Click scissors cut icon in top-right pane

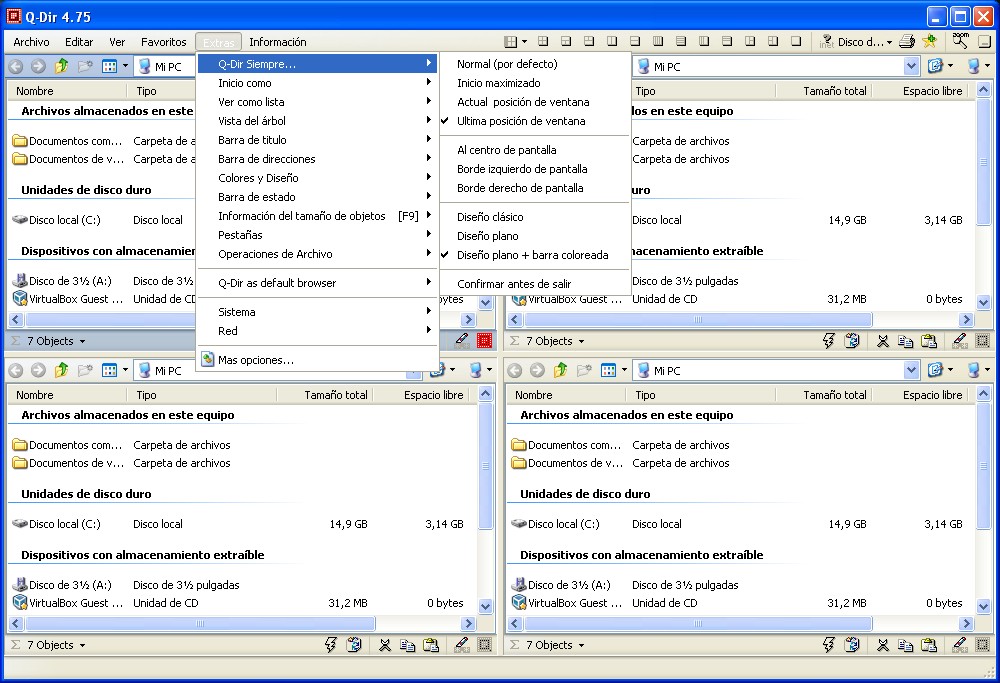pos(883,341)
